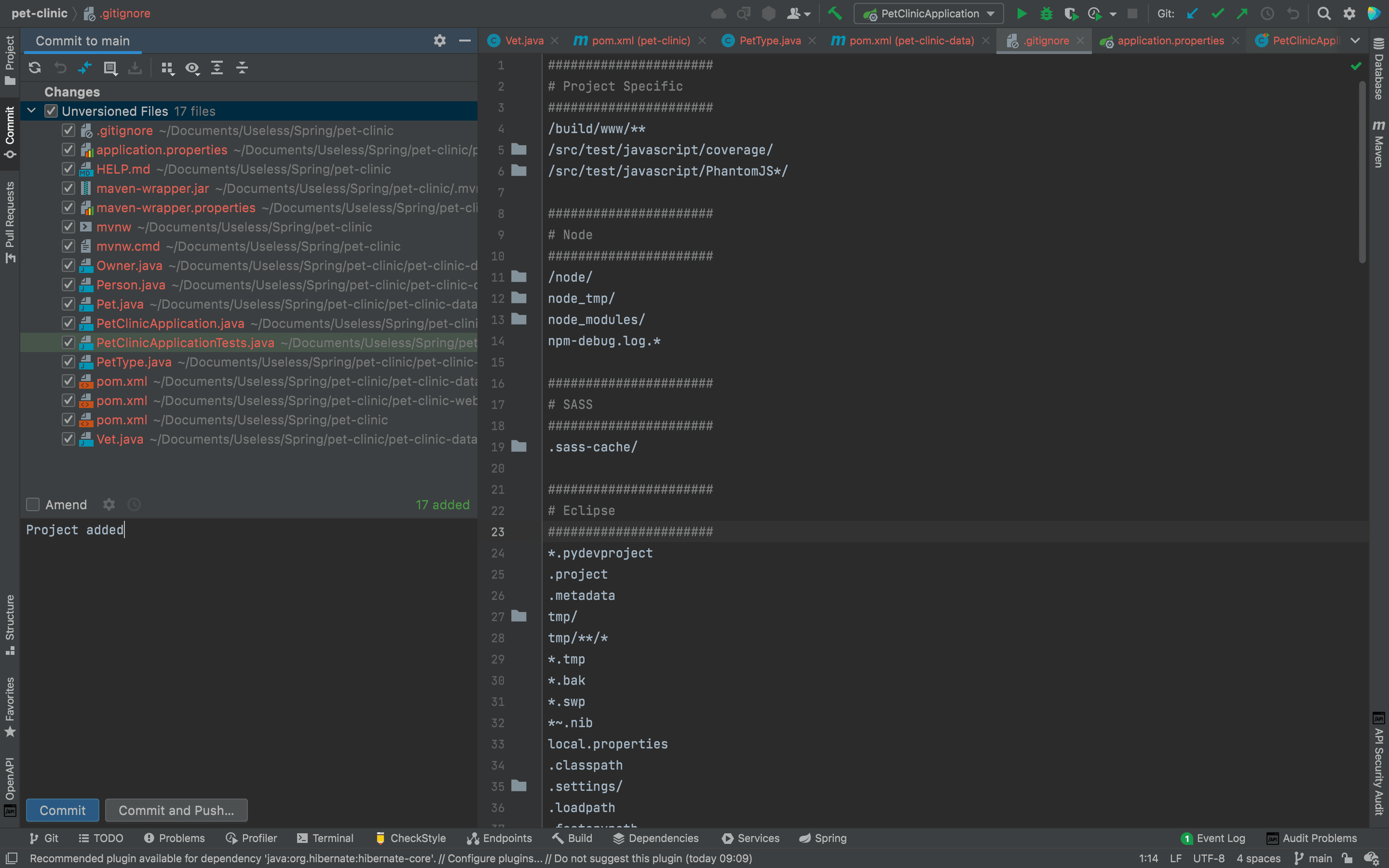Click the Git update project arrow icon
Screen dimensions: 1389x868
pos(1193,13)
